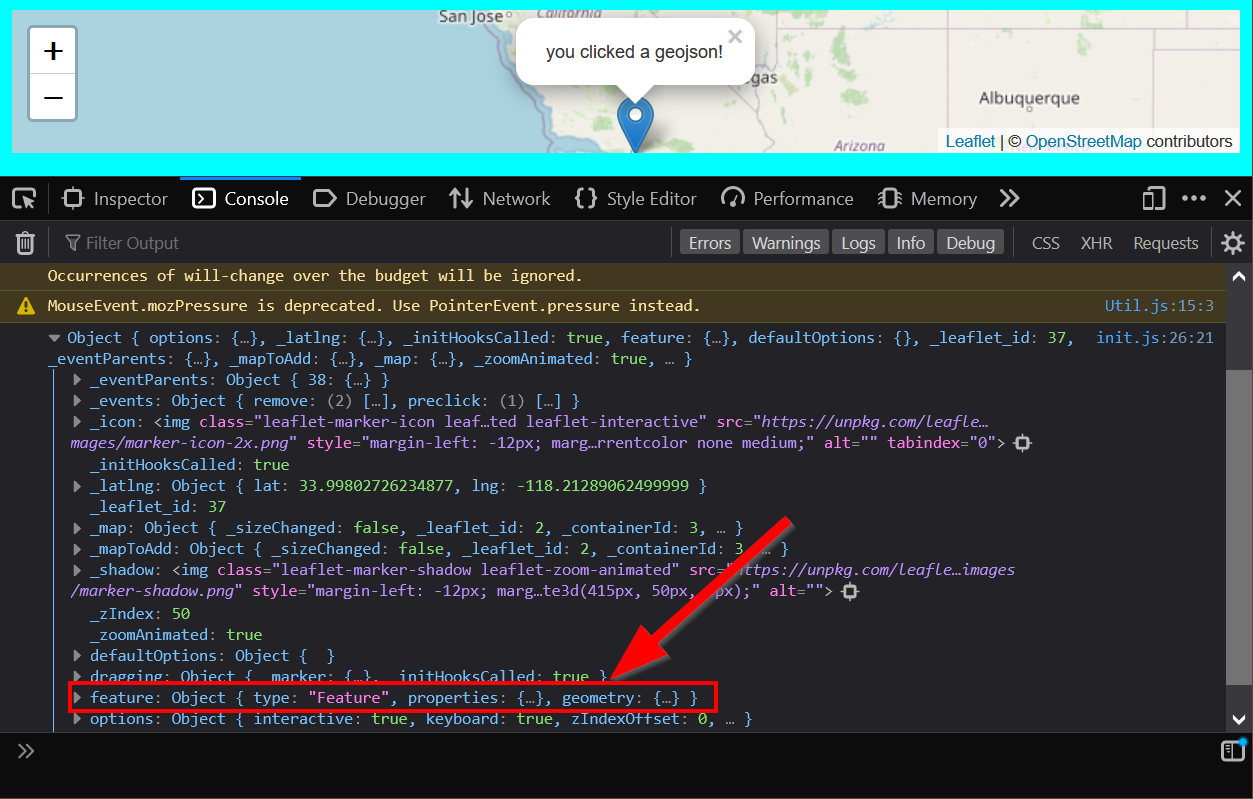
Task: Zoom in on the map
Action: click(53, 51)
